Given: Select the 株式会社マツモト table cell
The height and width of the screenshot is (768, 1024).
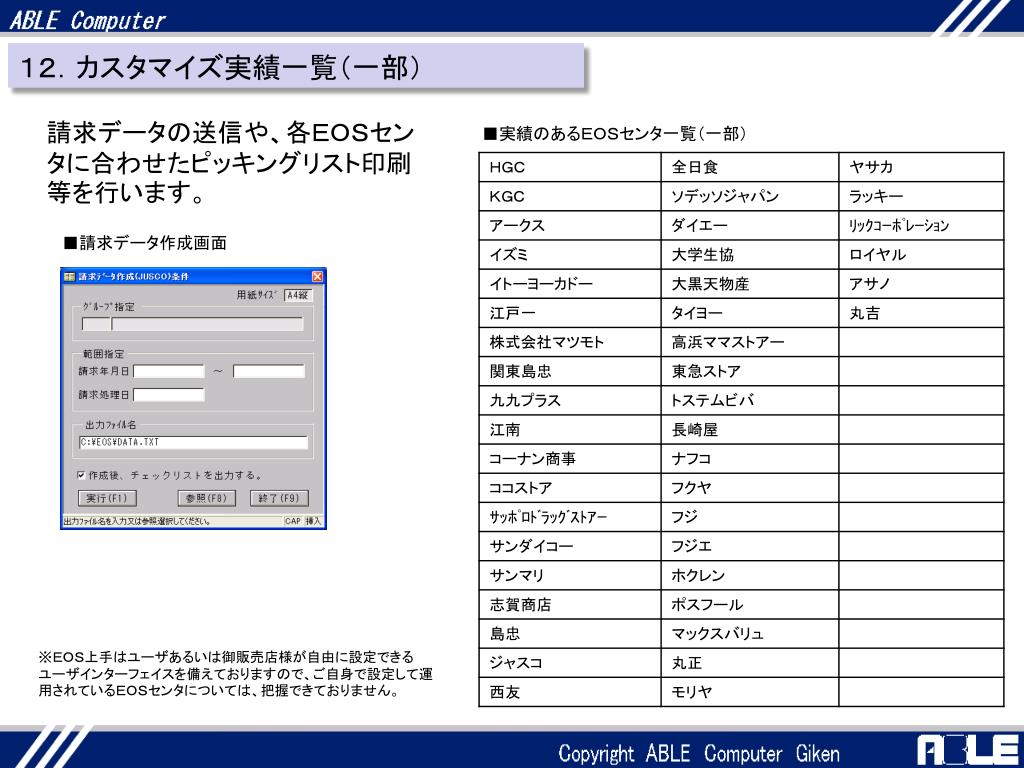Looking at the screenshot, I should (569, 342).
